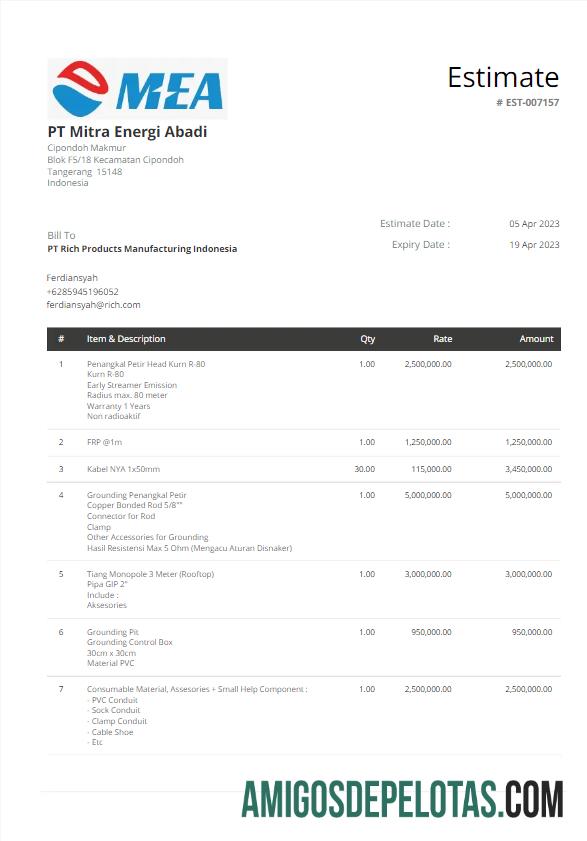
Task: Click the phone number +6285945196052
Action: 83,291
